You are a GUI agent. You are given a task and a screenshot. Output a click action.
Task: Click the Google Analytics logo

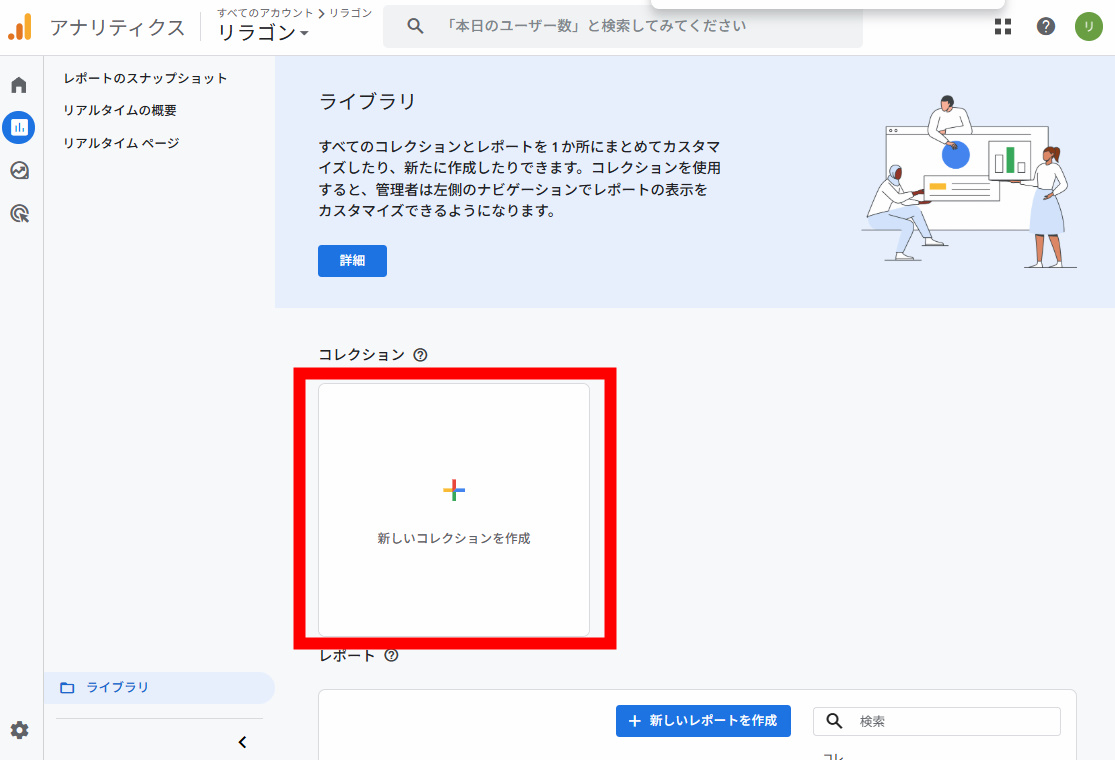20,27
